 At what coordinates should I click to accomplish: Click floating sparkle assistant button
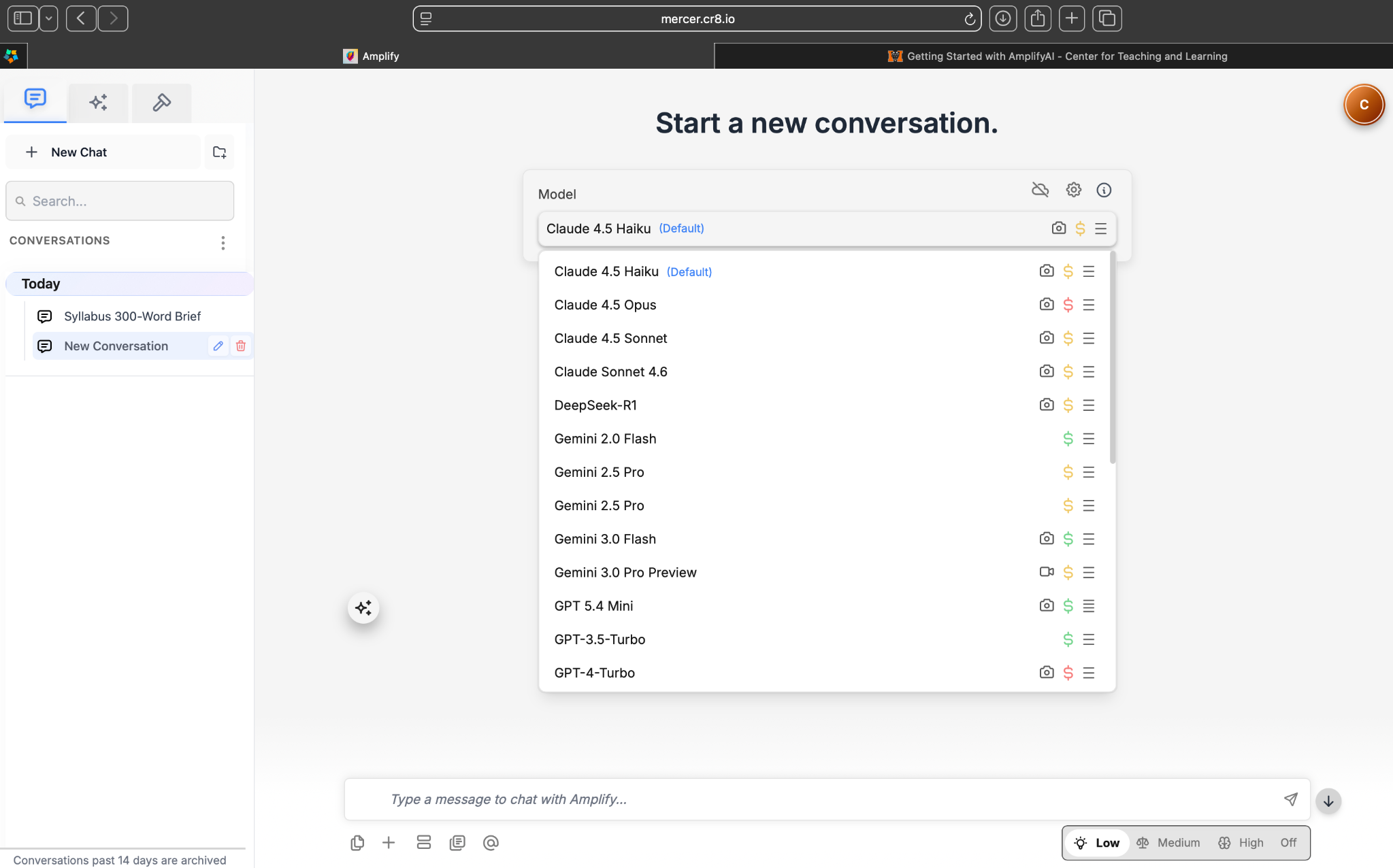click(363, 607)
